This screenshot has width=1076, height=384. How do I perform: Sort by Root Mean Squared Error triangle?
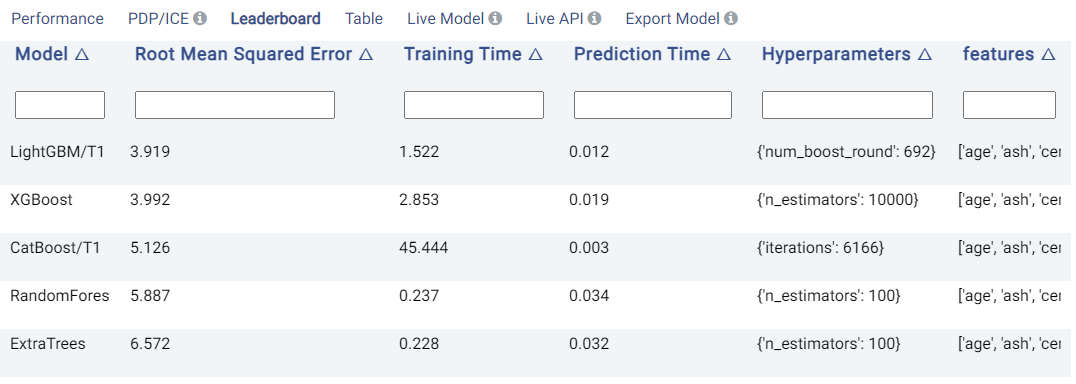[366, 55]
